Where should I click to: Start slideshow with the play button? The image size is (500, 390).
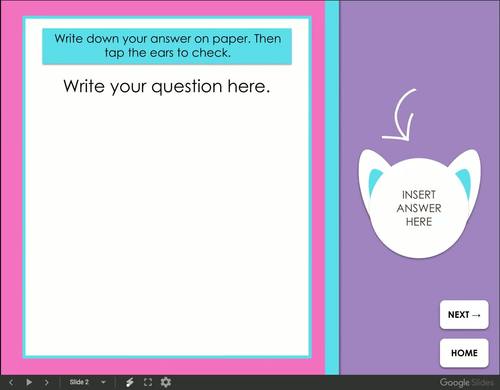click(x=29, y=382)
